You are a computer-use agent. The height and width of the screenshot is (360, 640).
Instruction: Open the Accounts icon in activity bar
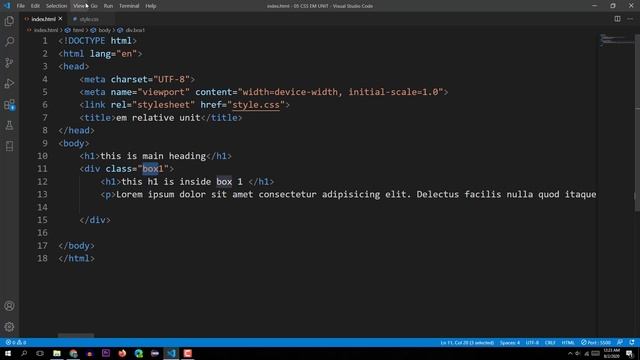[9, 306]
